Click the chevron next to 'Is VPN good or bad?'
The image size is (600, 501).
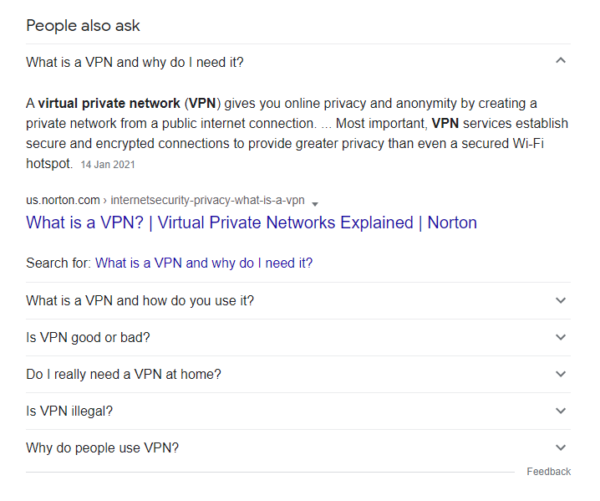[560, 337]
